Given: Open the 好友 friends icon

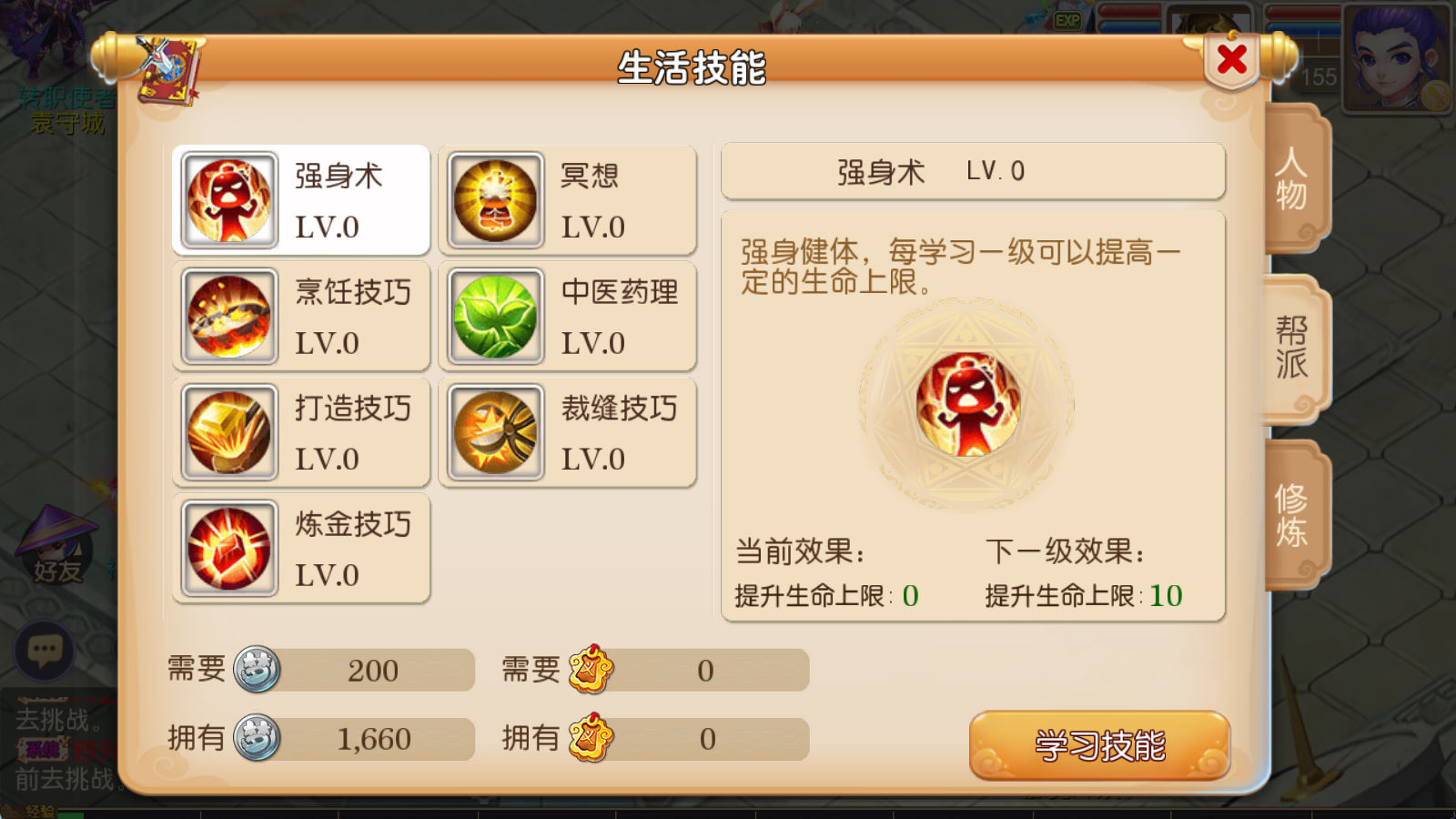Looking at the screenshot, I should tap(56, 546).
